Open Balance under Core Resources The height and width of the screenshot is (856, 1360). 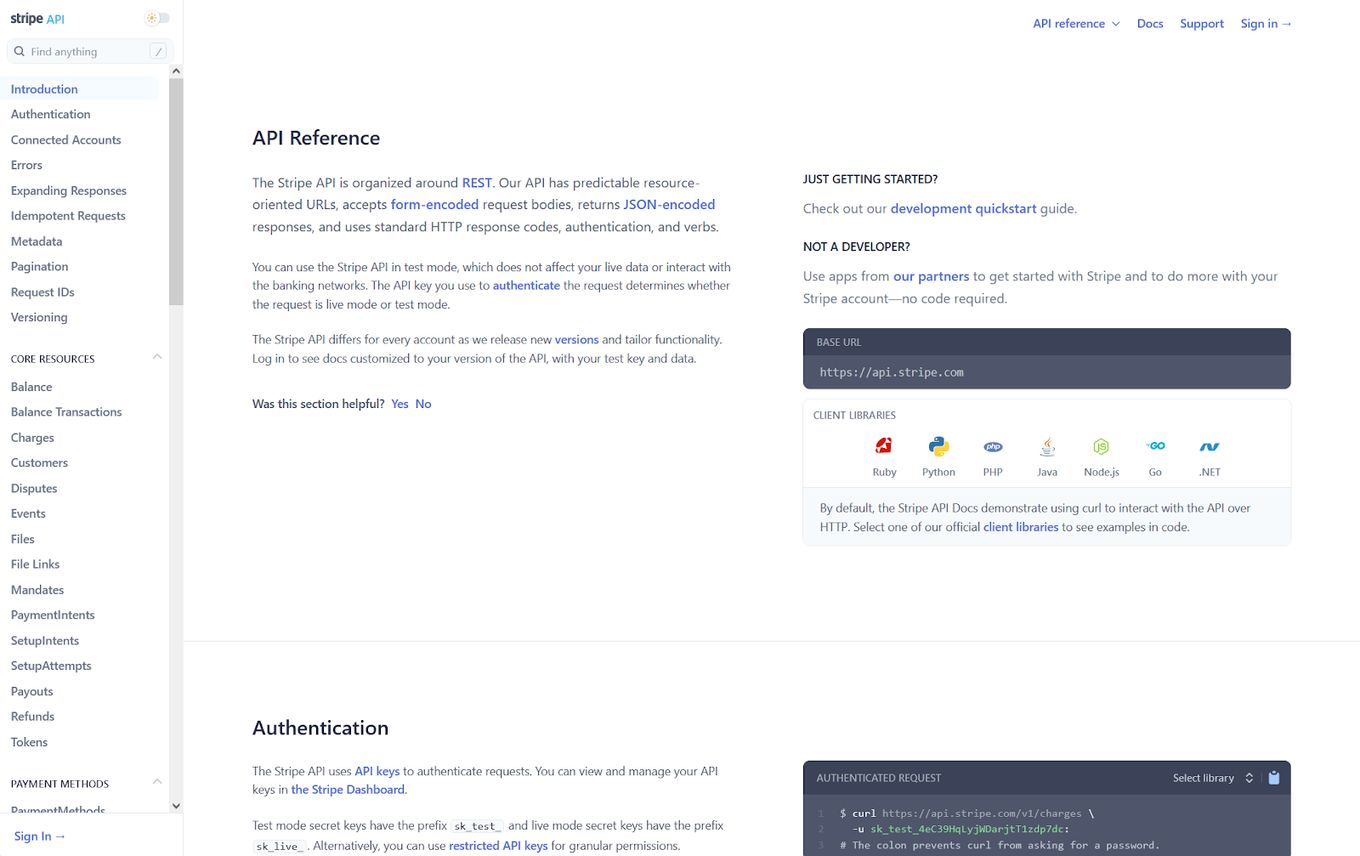pos(31,387)
